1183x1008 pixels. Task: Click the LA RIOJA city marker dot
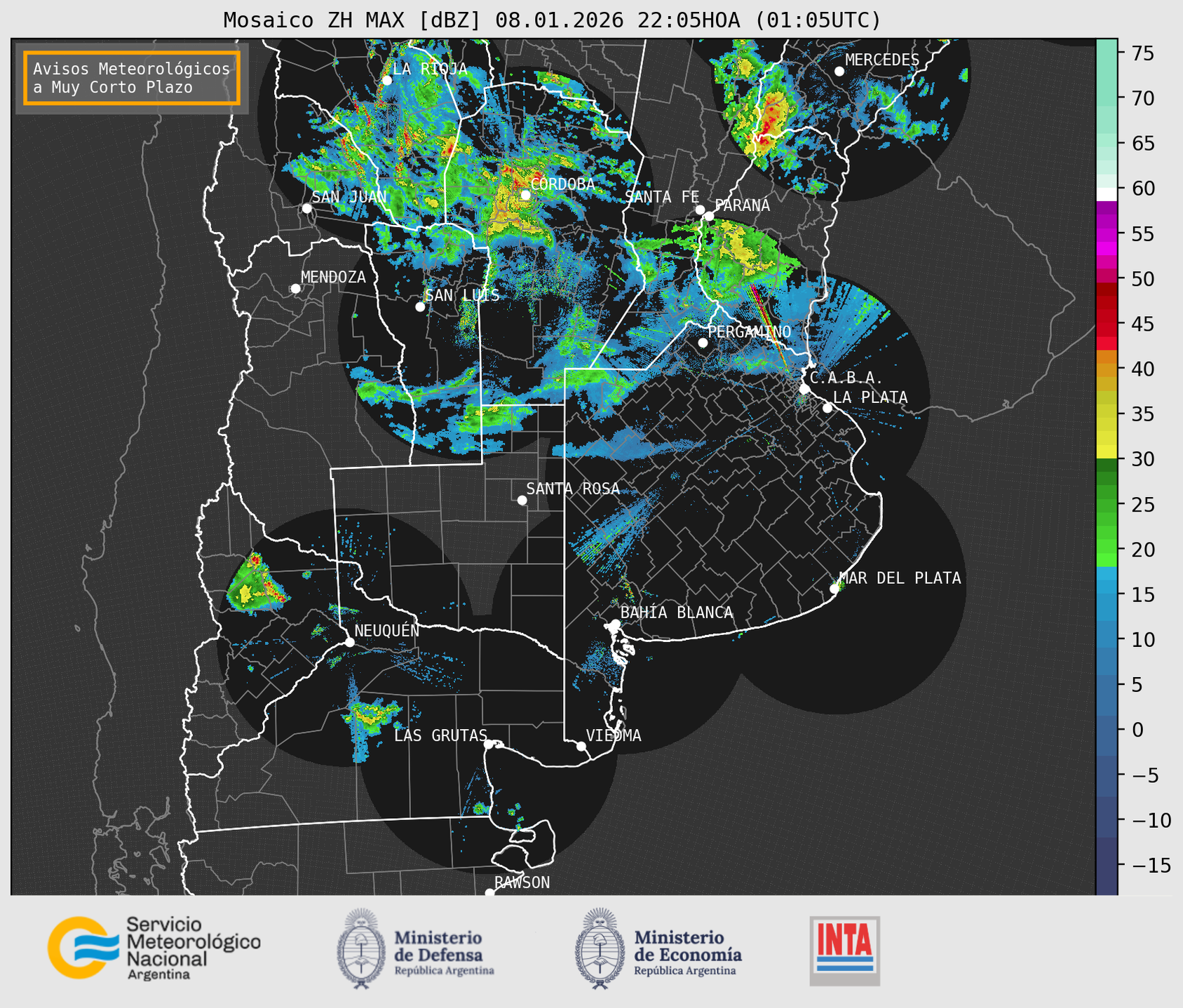[386, 81]
